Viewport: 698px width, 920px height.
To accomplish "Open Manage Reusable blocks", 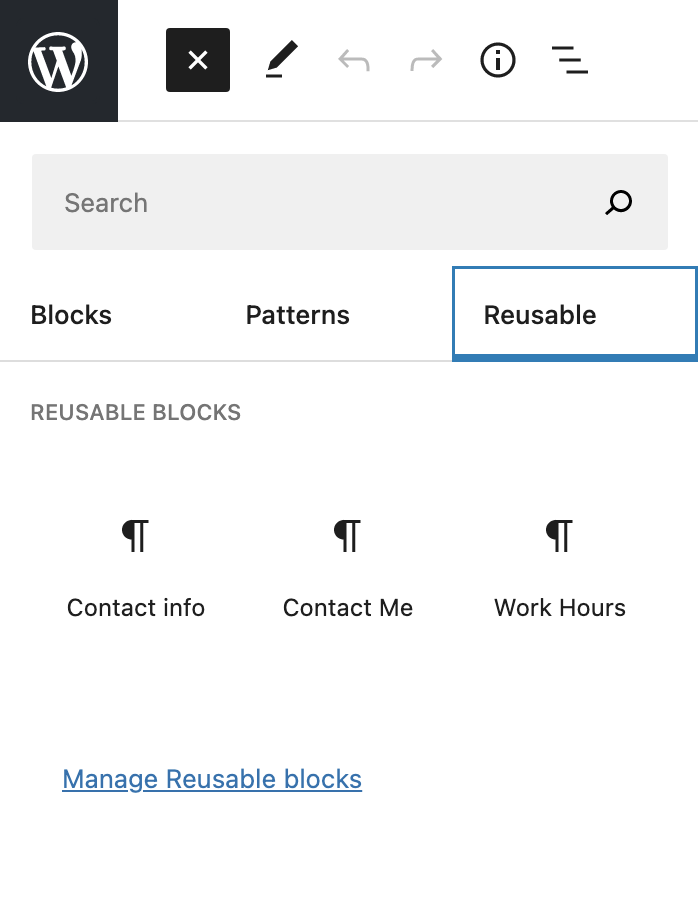I will (212, 778).
